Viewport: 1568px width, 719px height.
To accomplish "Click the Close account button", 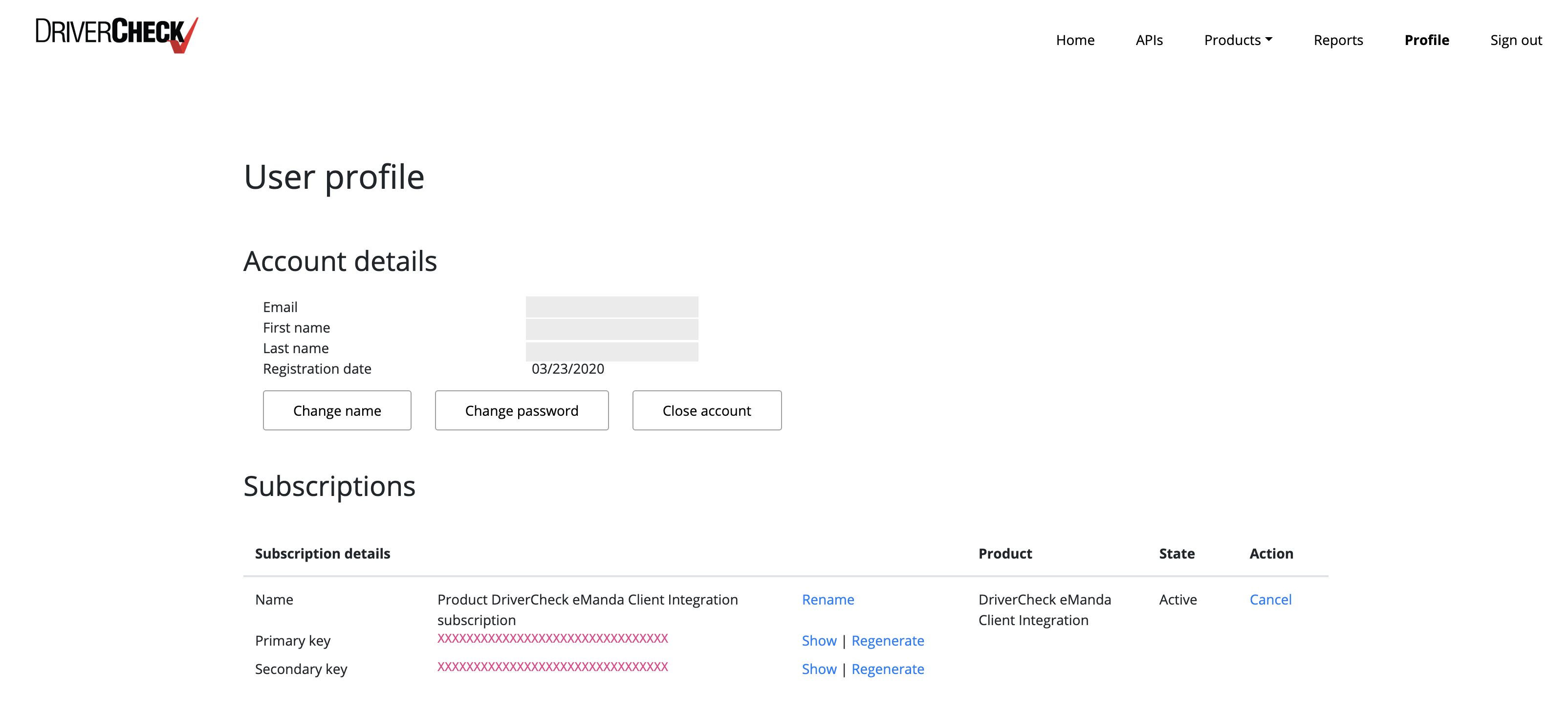I will 706,410.
